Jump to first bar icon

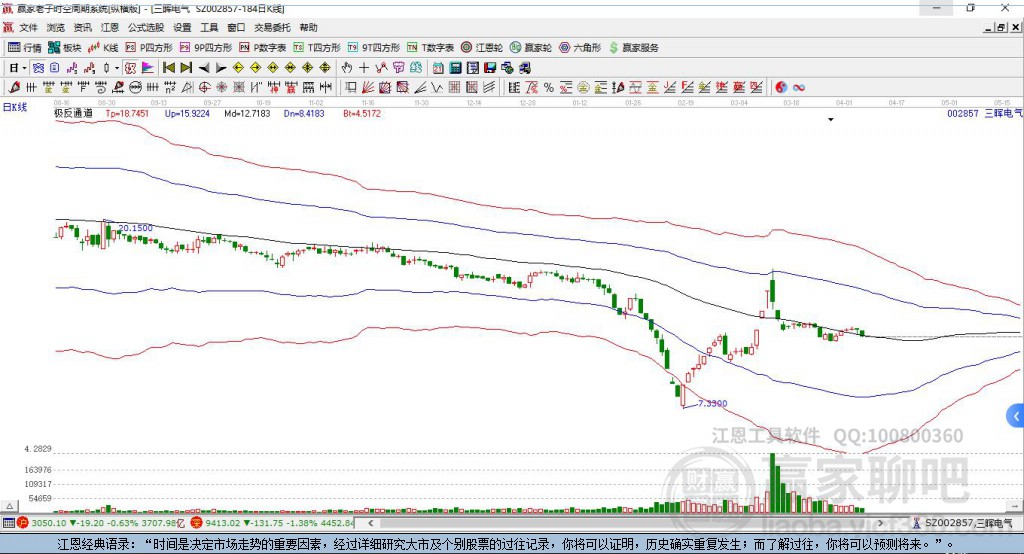coord(168,68)
